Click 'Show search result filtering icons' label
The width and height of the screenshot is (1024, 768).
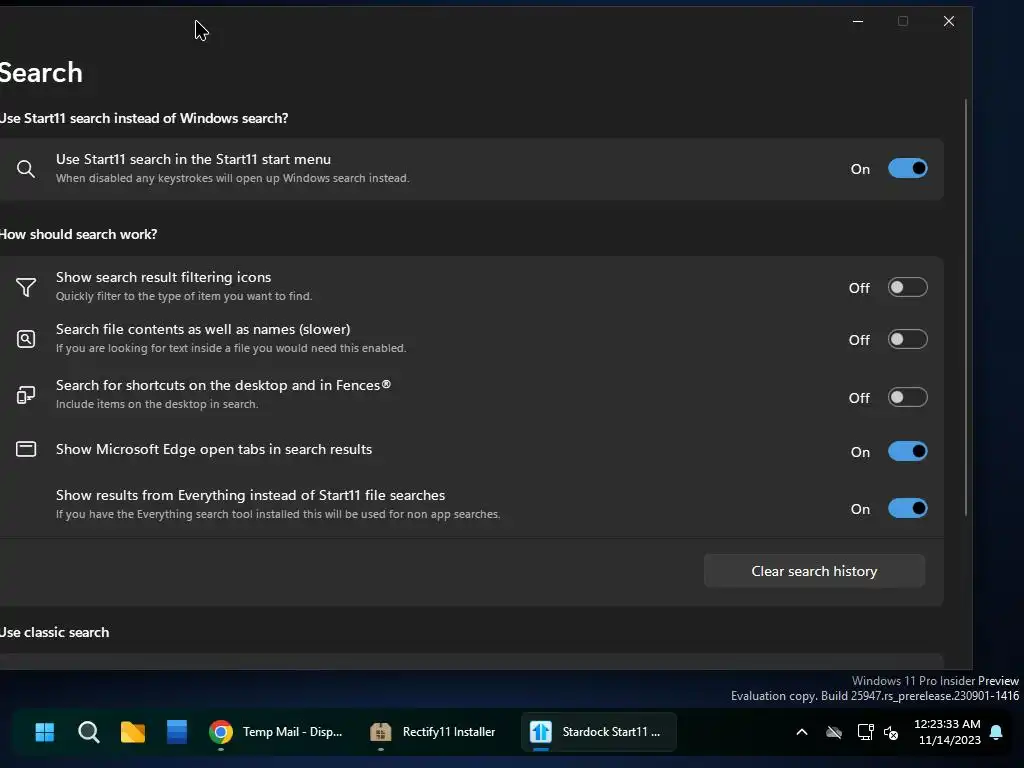coord(163,277)
